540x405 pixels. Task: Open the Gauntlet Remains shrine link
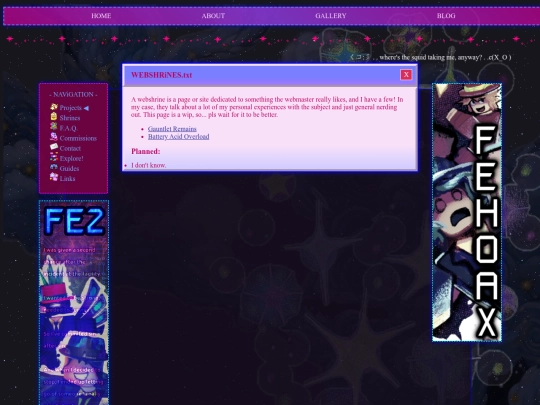pyautogui.click(x=172, y=129)
